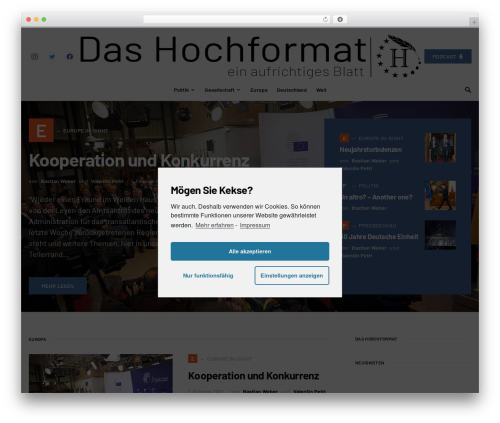Open the Instagram profile icon
This screenshot has height=423, width=500.
[34, 57]
